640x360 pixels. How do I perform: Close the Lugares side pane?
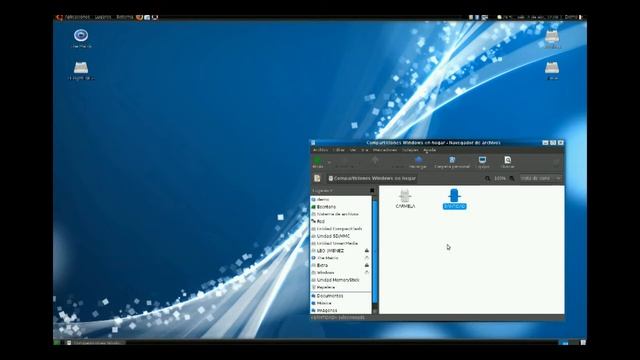tap(372, 191)
